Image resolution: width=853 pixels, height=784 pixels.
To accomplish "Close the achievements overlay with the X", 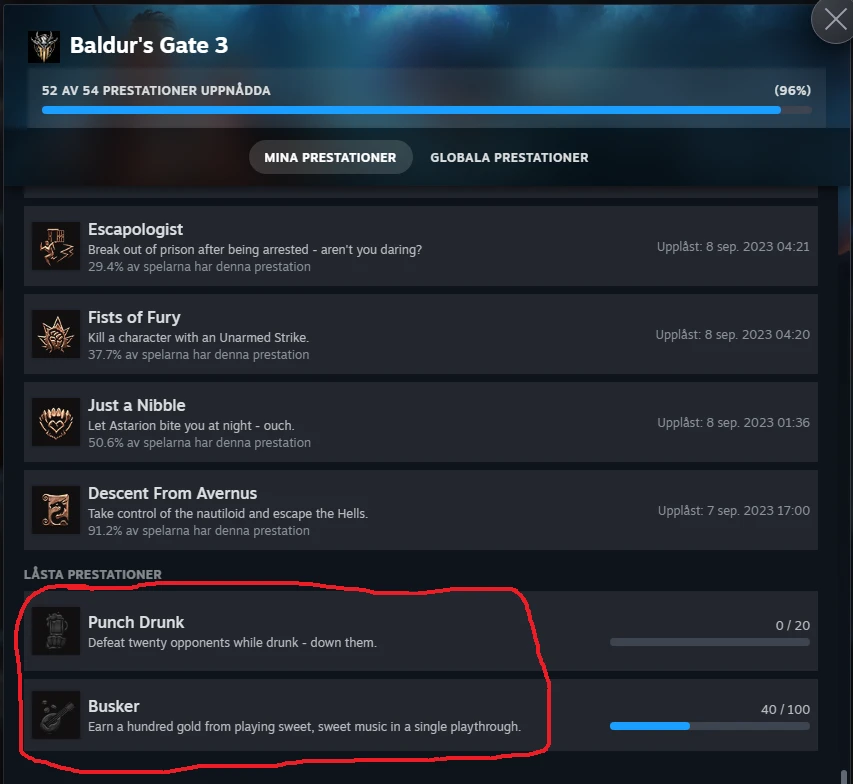I will [835, 20].
